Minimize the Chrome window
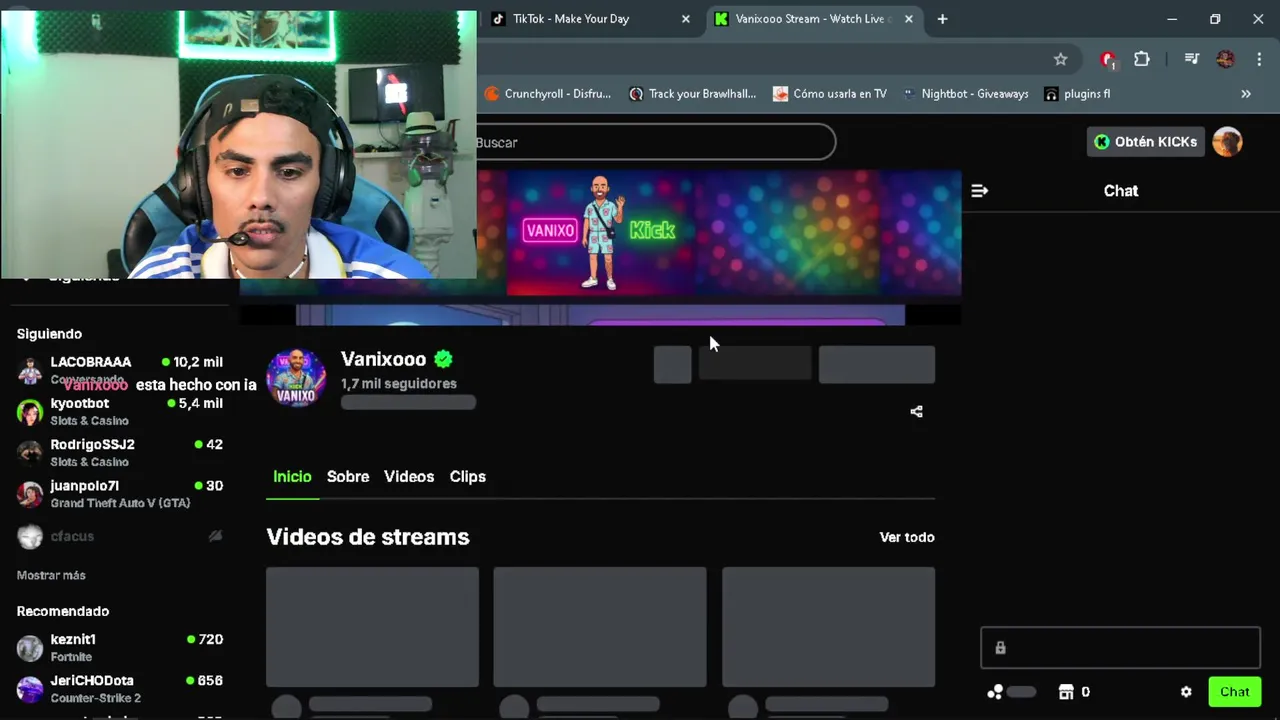This screenshot has width=1280, height=720. click(1172, 19)
